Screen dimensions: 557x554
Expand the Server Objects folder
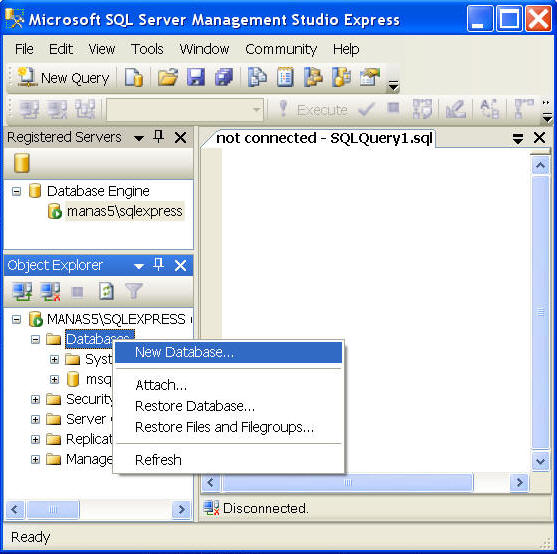click(x=35, y=419)
